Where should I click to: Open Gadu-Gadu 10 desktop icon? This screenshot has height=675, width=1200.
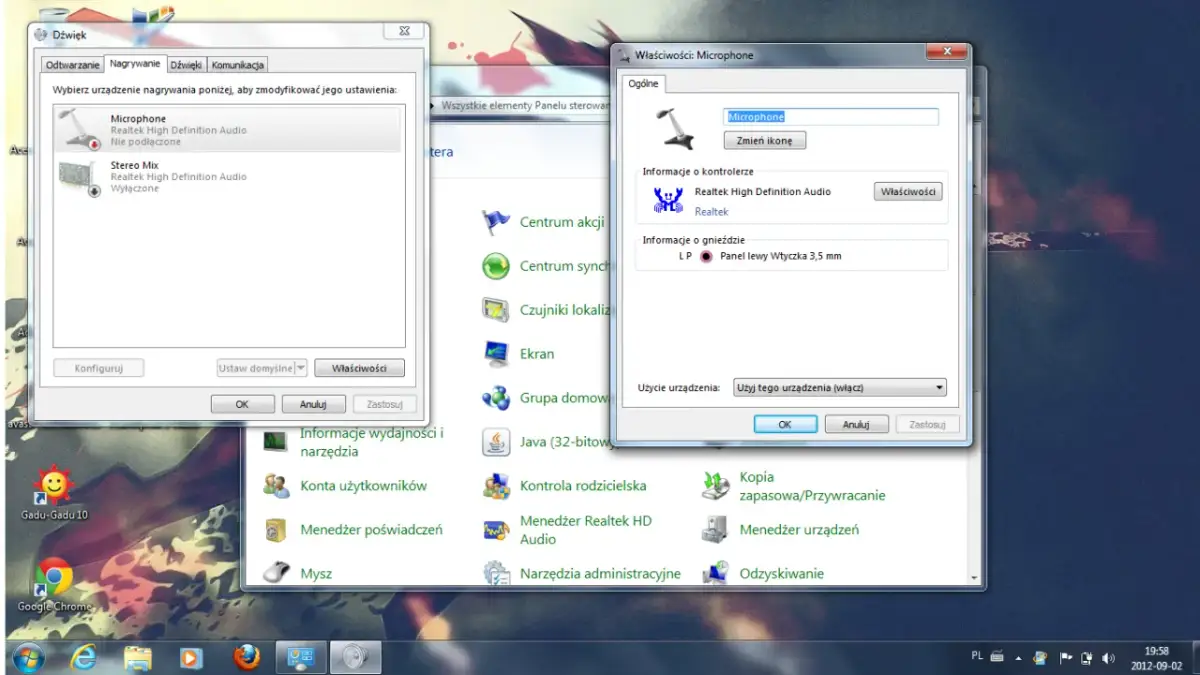tap(54, 487)
